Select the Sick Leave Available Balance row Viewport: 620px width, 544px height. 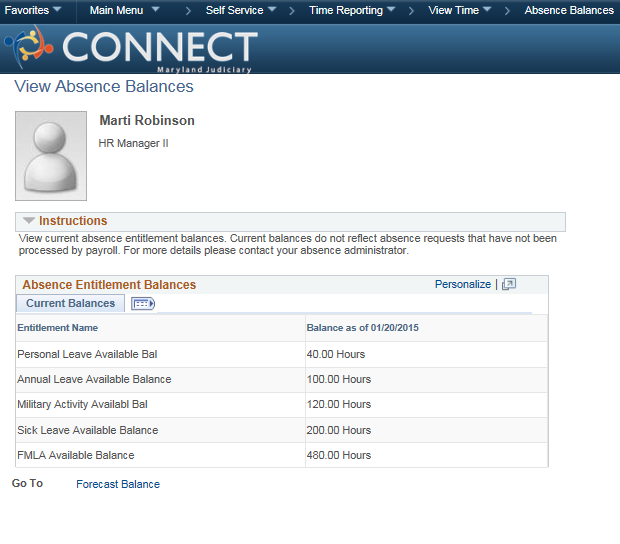(88, 430)
